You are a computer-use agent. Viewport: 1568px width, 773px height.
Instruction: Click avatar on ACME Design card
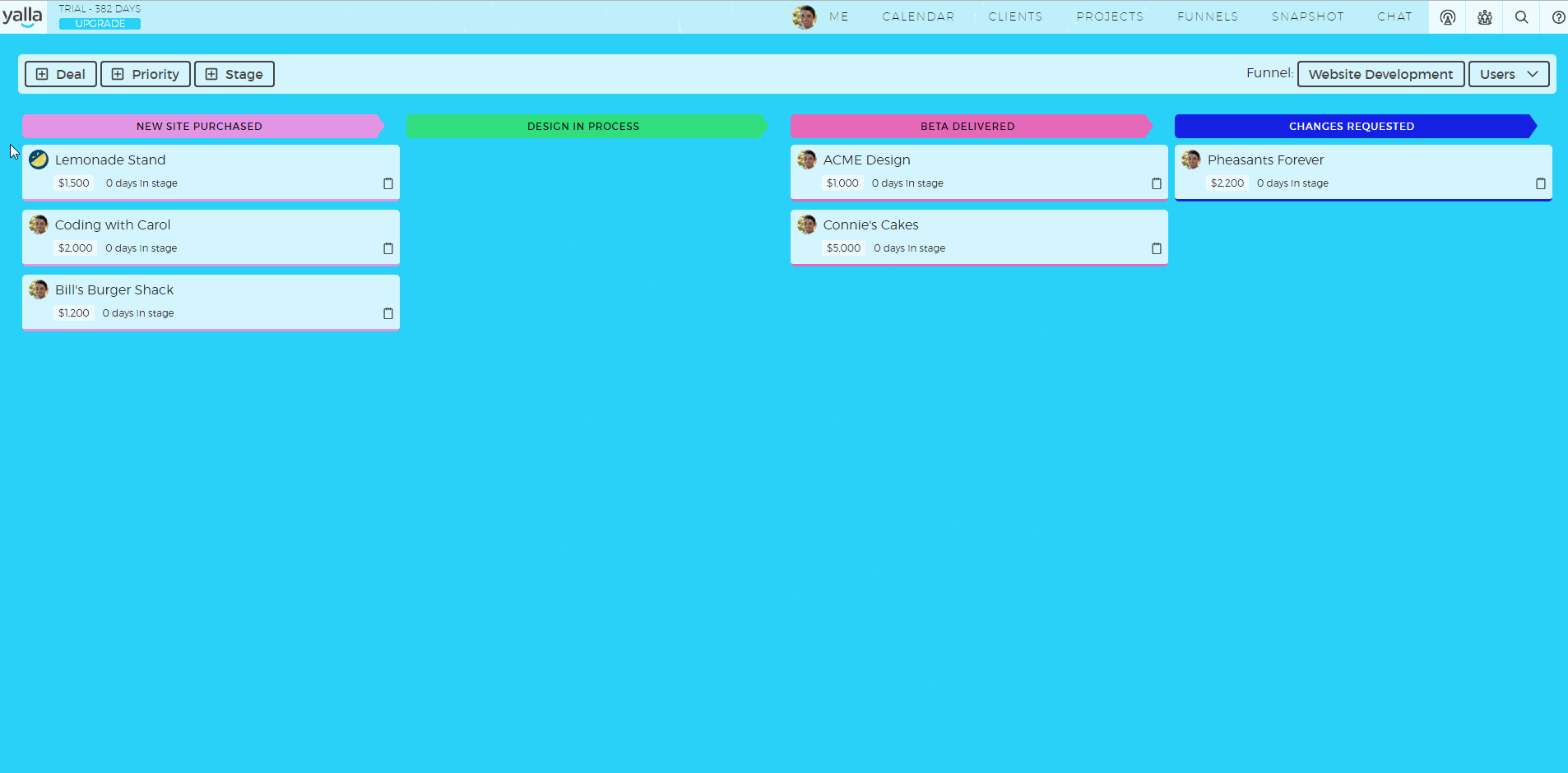[807, 160]
